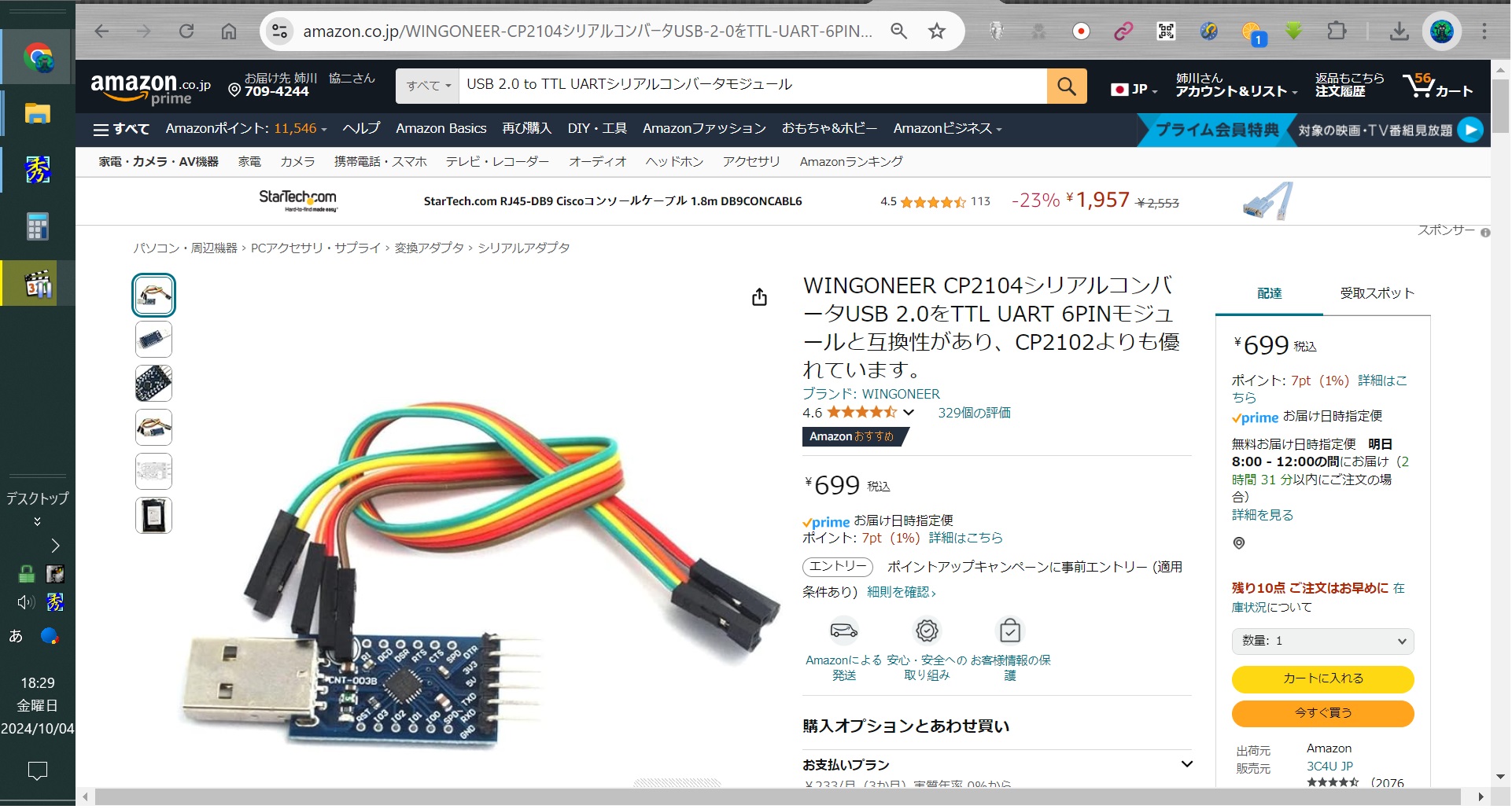Click the orange search magnifier button

[1068, 86]
